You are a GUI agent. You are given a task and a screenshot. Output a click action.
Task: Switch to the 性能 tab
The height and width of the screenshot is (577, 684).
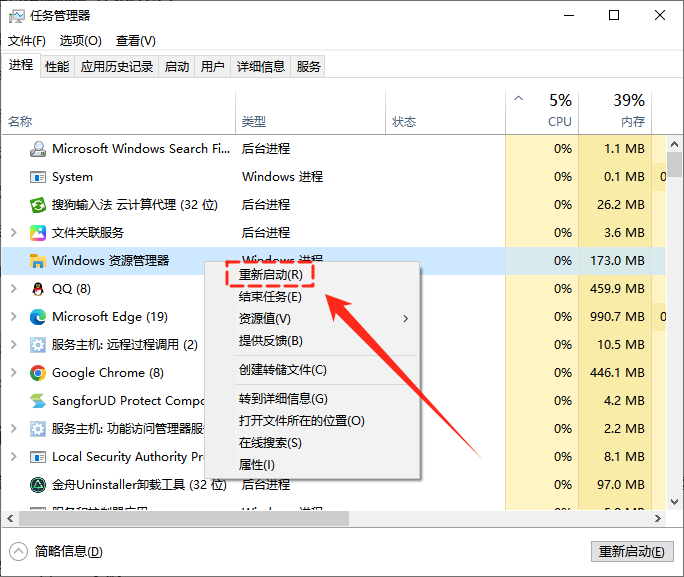(57, 67)
